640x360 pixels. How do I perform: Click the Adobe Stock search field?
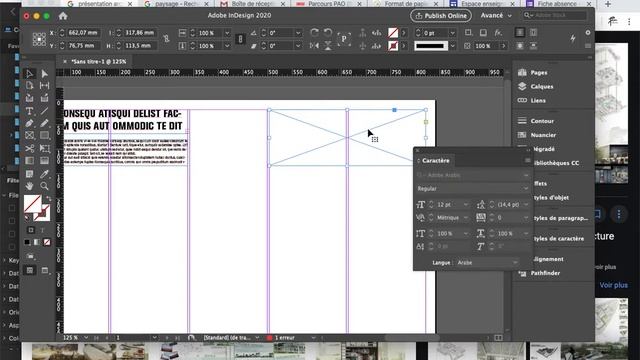click(556, 16)
